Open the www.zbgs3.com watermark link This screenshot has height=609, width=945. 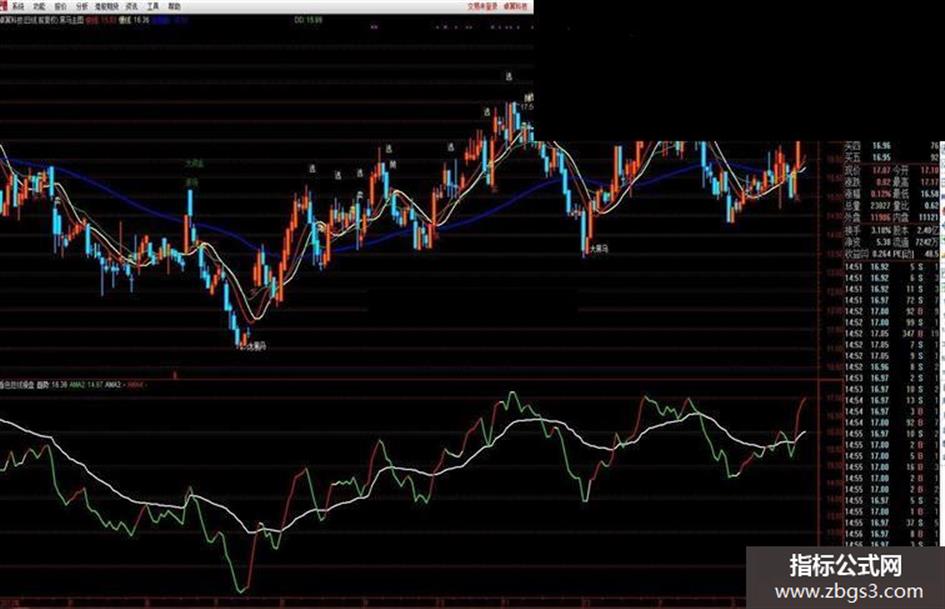(x=849, y=591)
